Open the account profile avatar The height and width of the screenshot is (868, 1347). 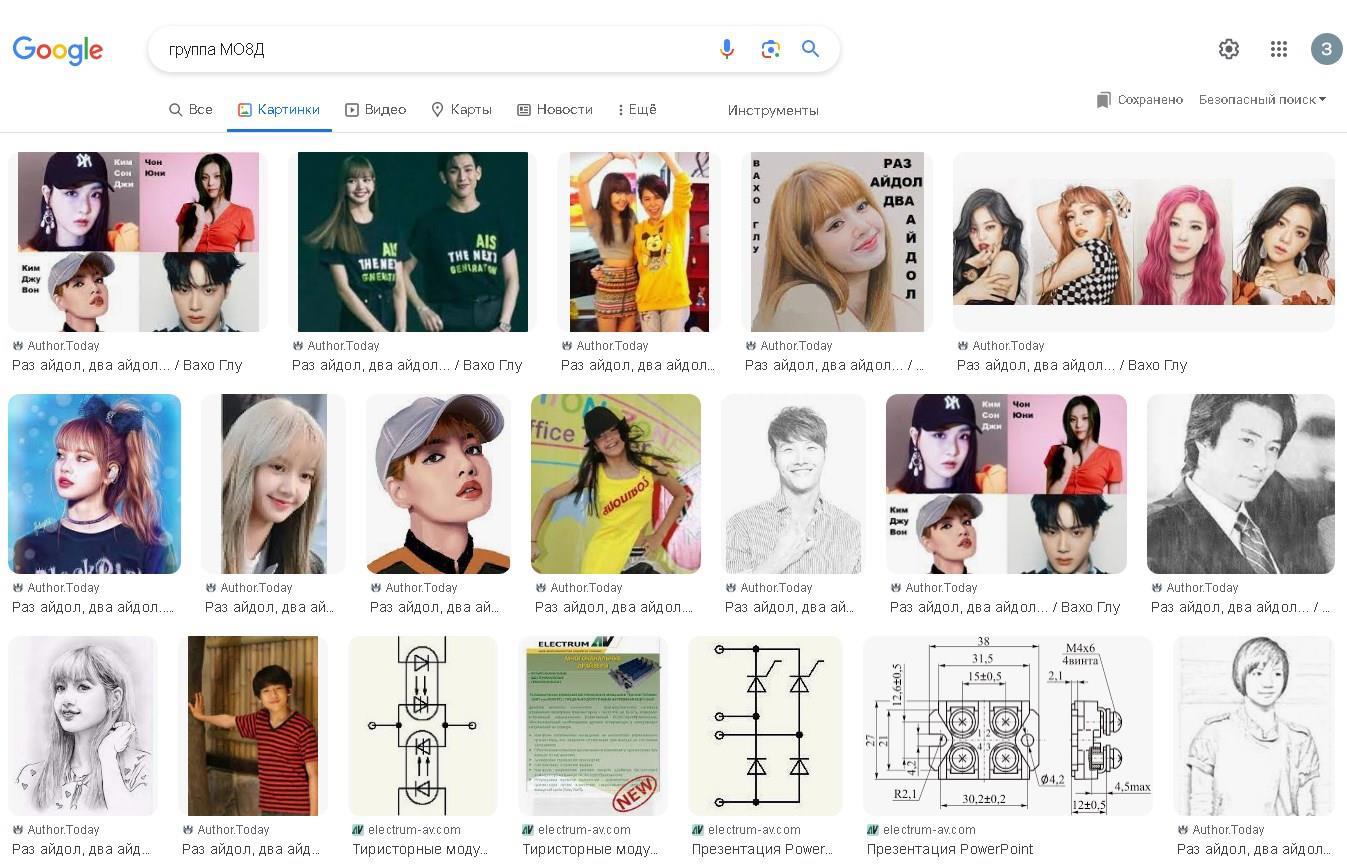pyautogui.click(x=1326, y=49)
